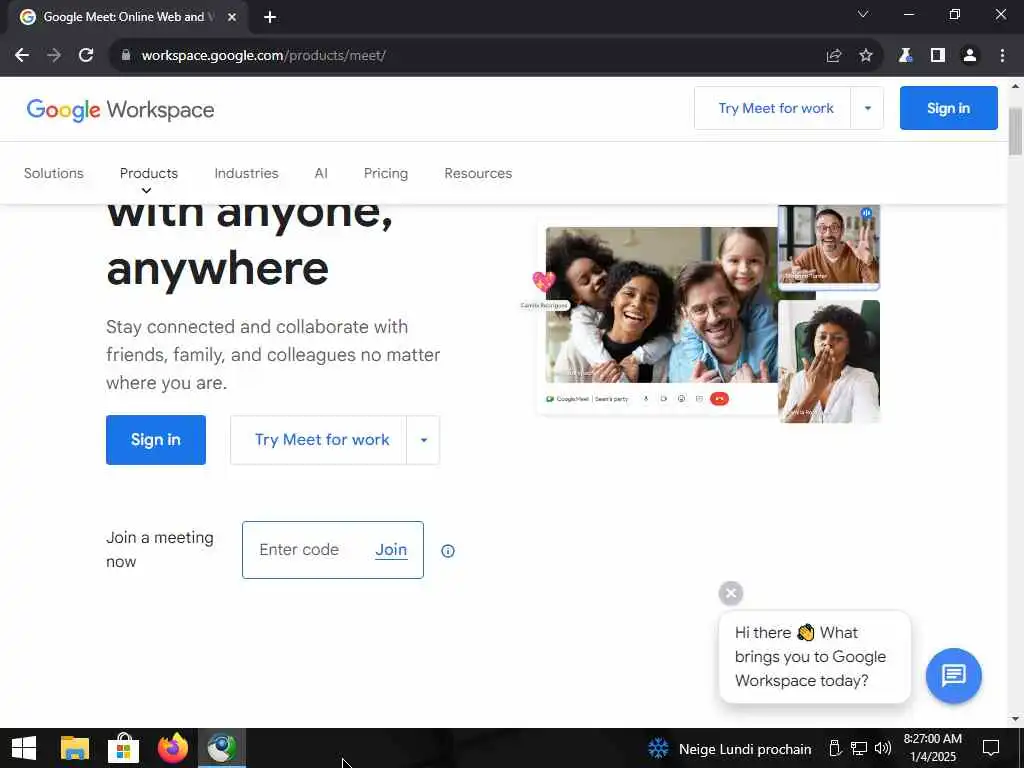Open the tab search chevron

pyautogui.click(x=863, y=14)
